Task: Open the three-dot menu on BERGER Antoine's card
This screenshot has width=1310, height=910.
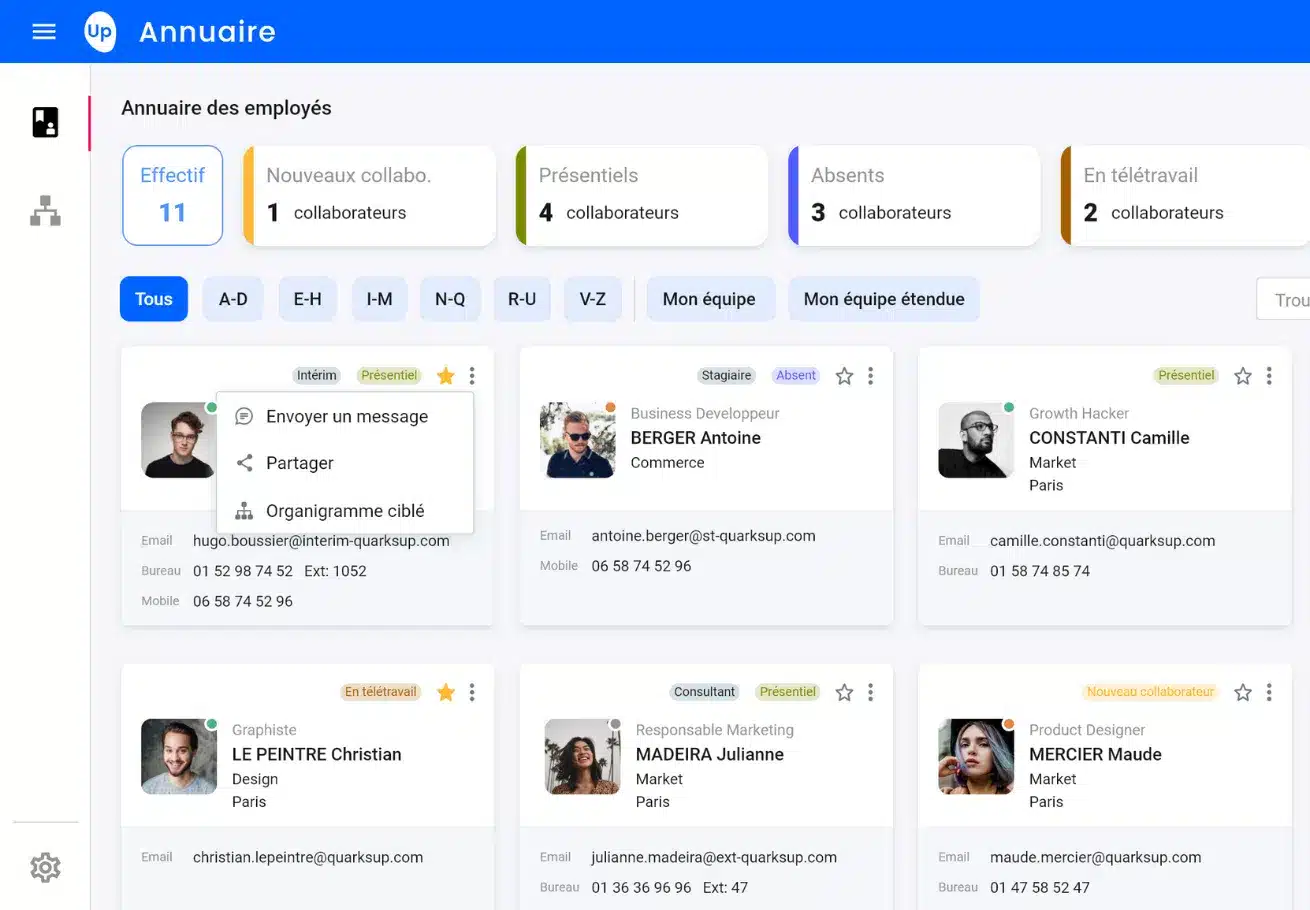Action: 870,375
